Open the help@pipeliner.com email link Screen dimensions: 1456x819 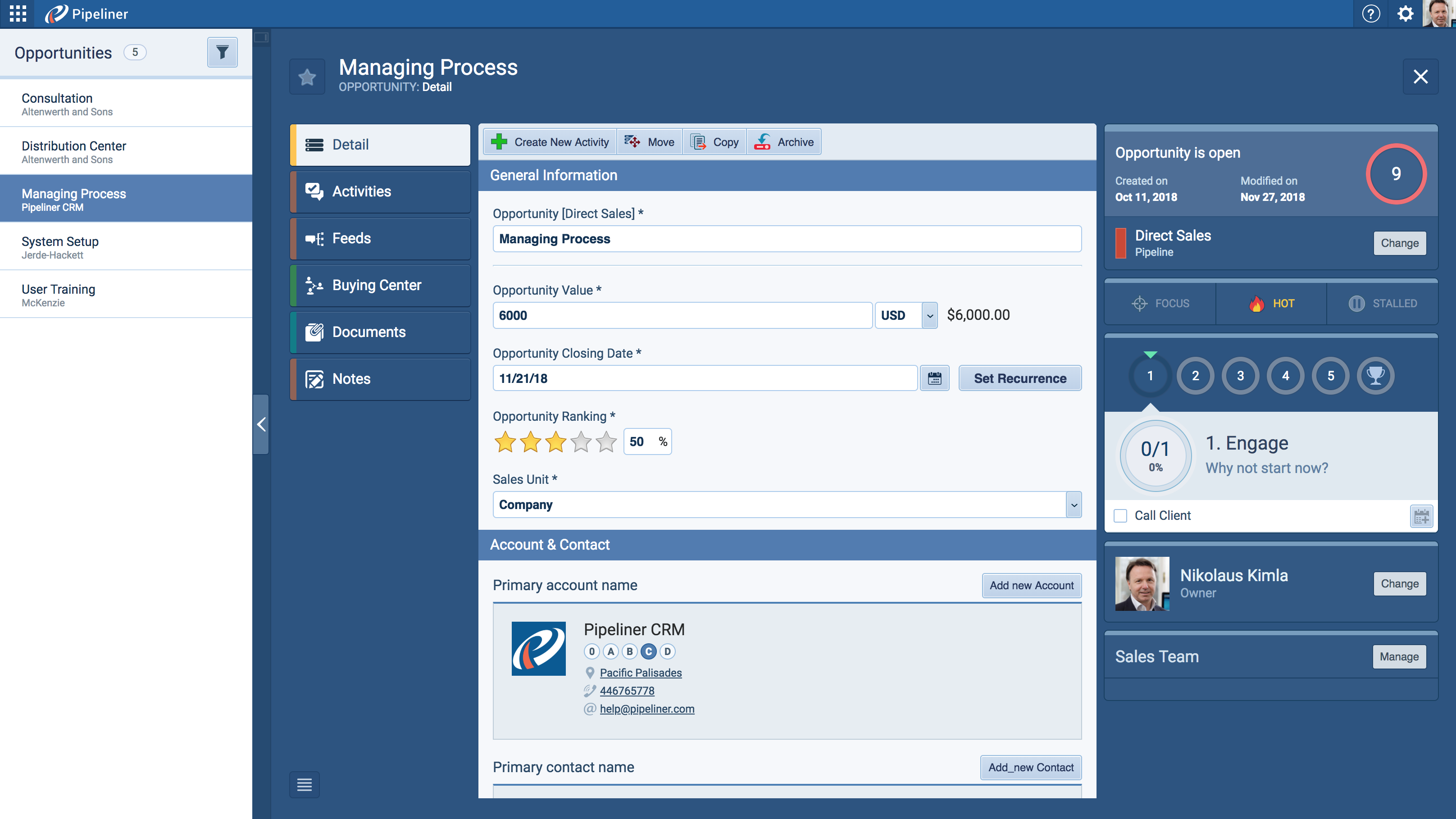point(646,709)
